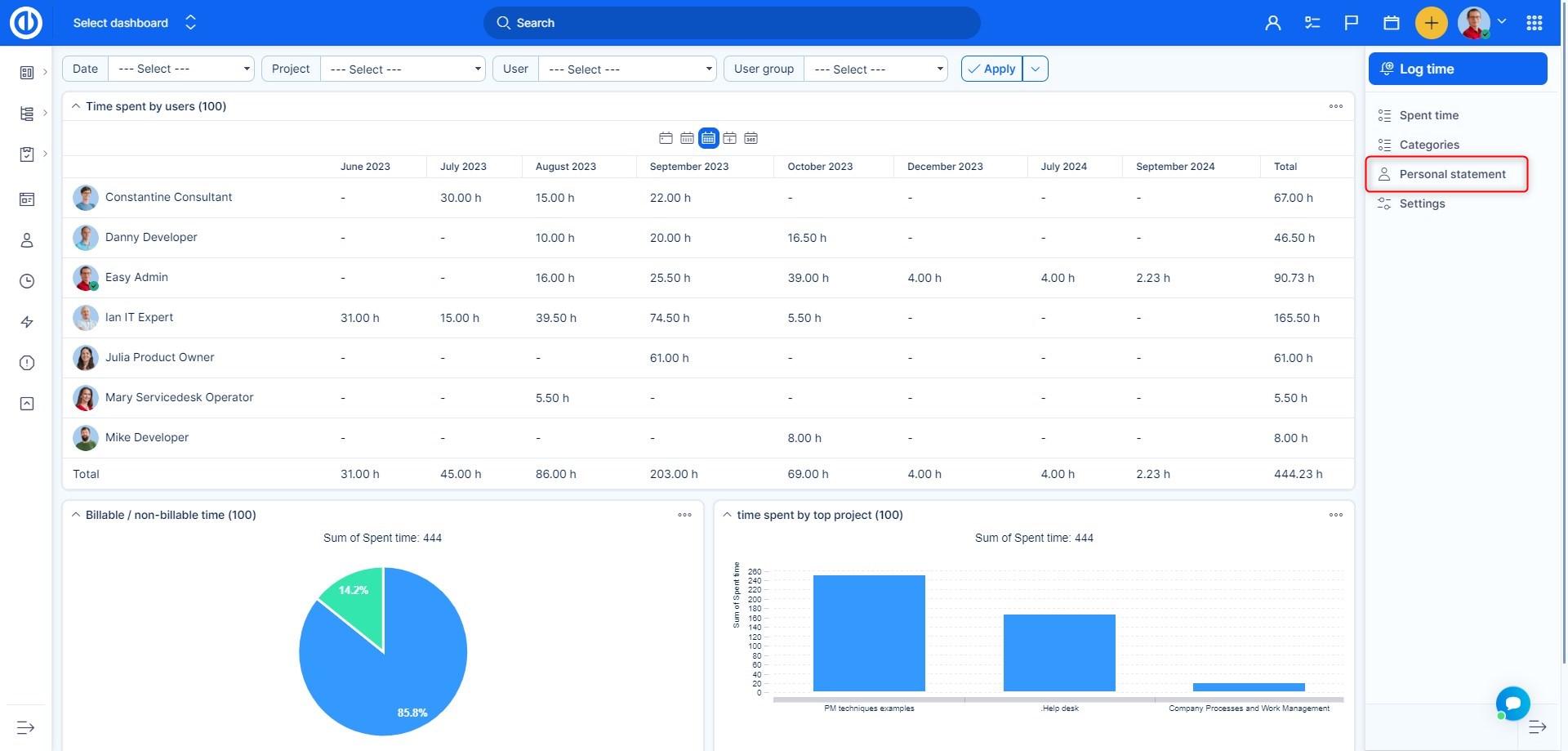Click the Apply filter button

[992, 69]
